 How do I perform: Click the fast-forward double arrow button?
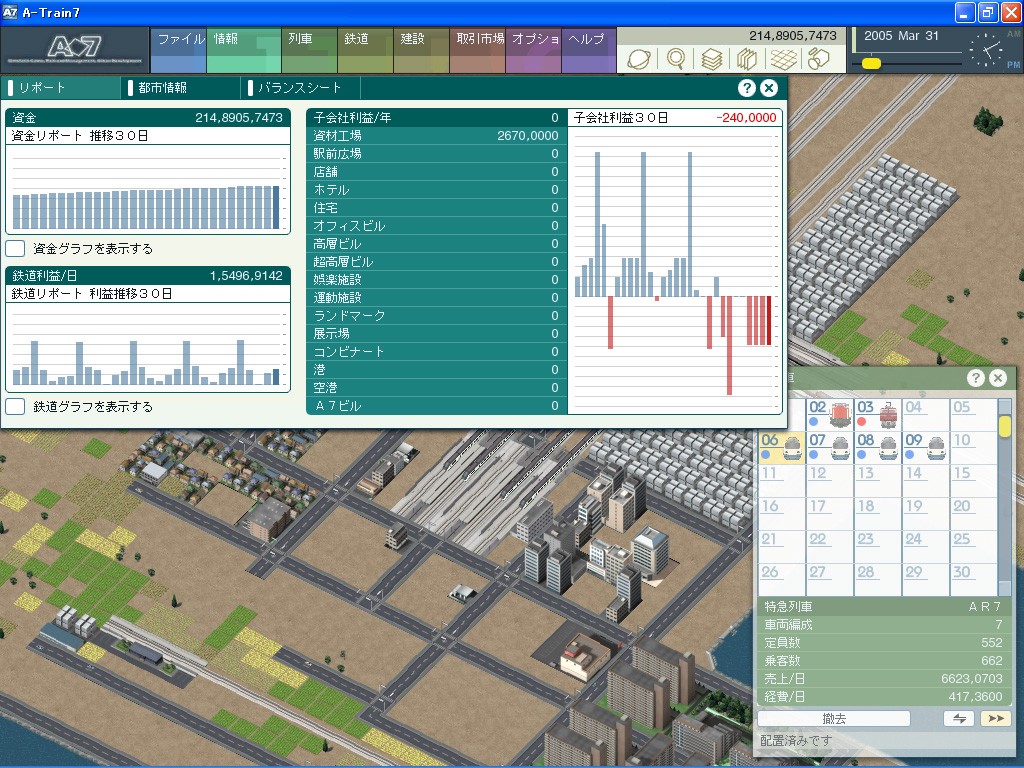coord(995,719)
